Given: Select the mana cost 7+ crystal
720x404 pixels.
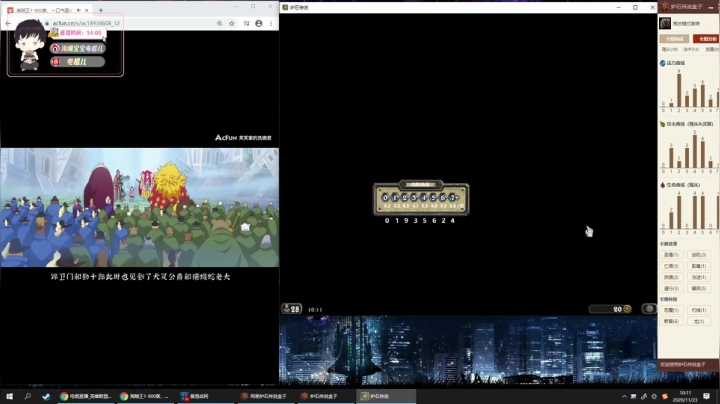Looking at the screenshot, I should click(454, 197).
